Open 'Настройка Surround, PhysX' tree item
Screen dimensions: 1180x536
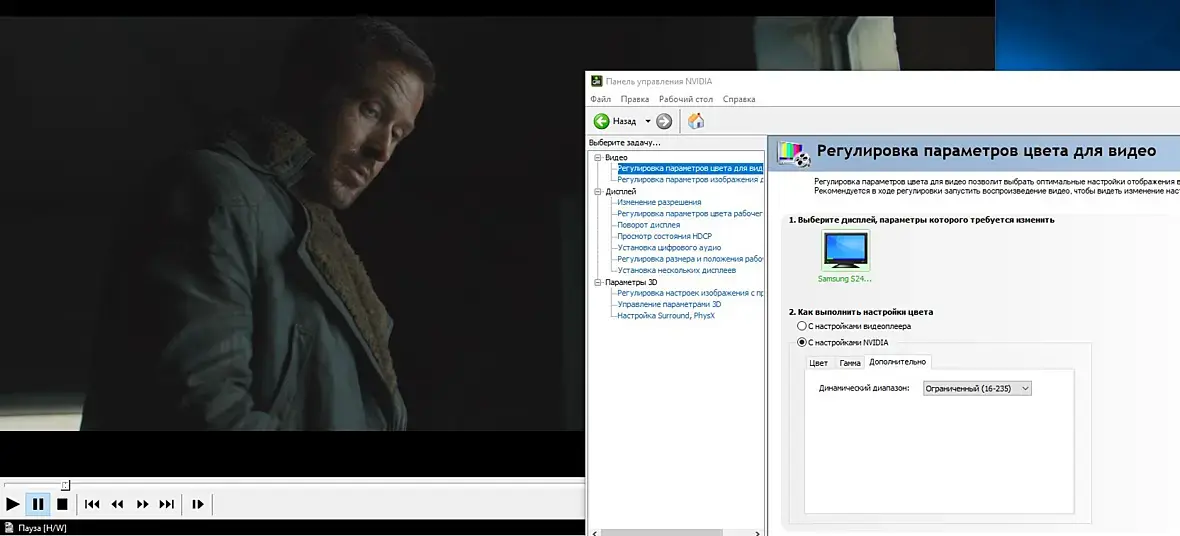(x=666, y=315)
